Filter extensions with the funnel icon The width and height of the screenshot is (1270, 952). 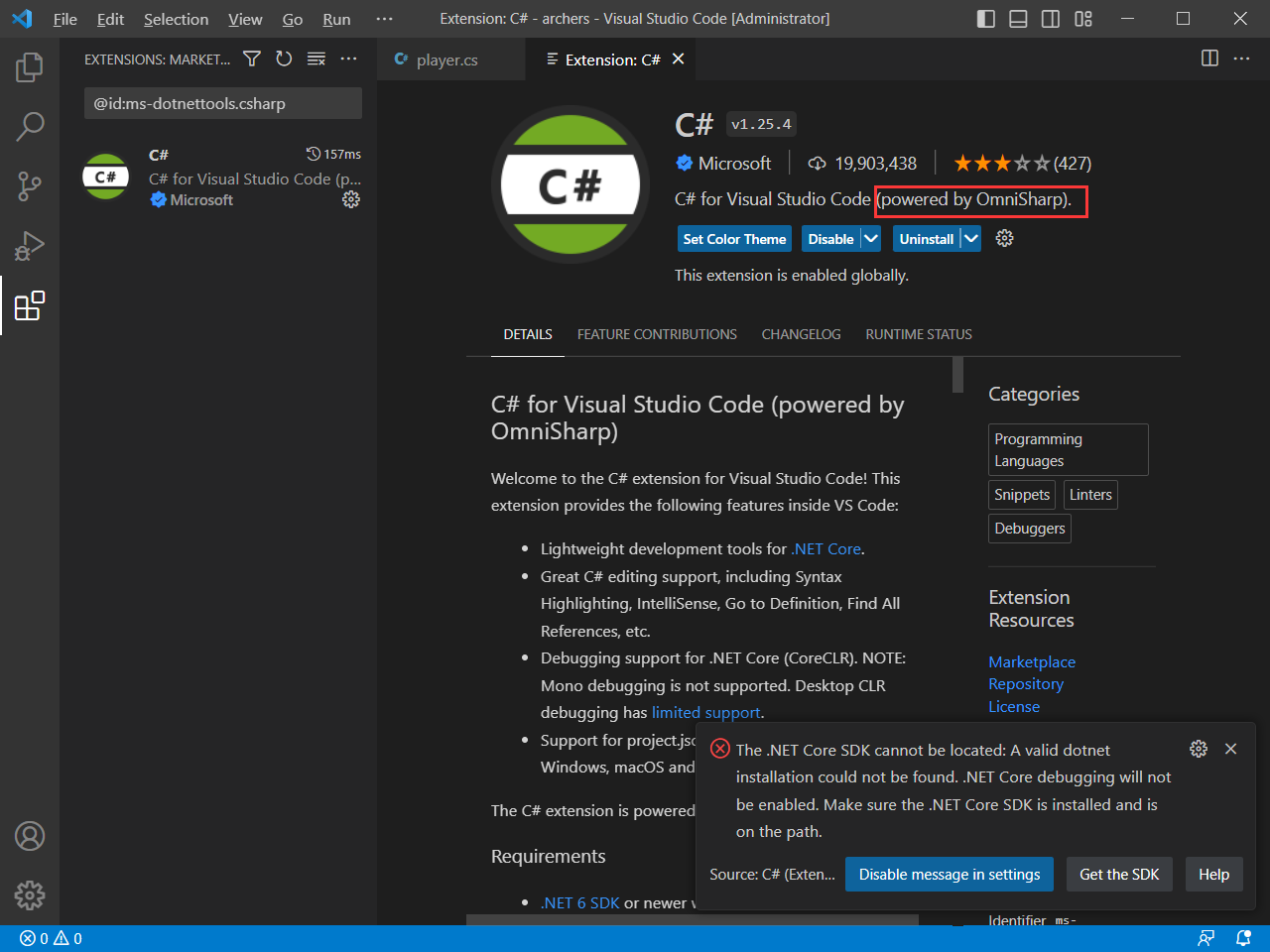click(x=252, y=59)
